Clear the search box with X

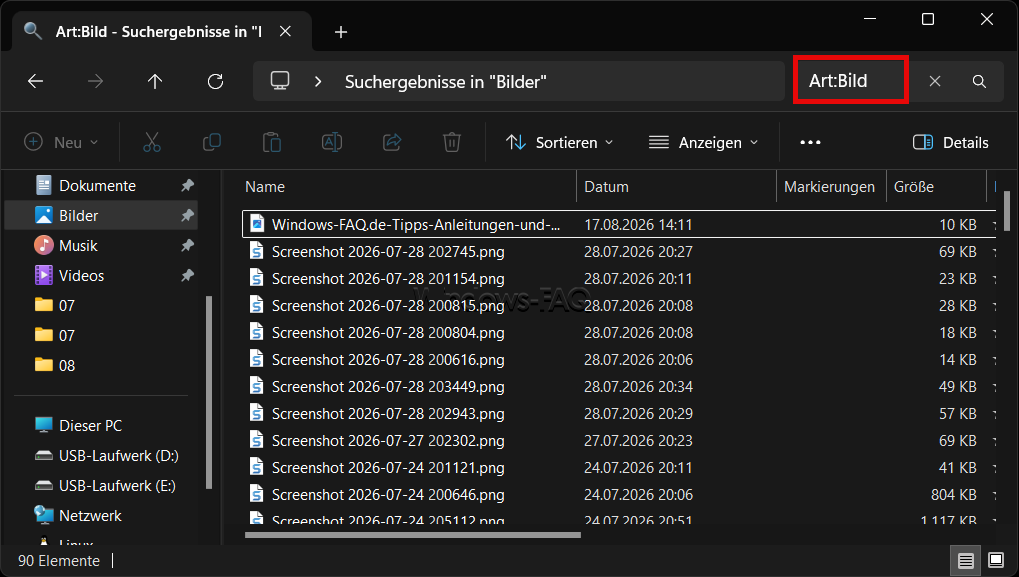coord(935,81)
